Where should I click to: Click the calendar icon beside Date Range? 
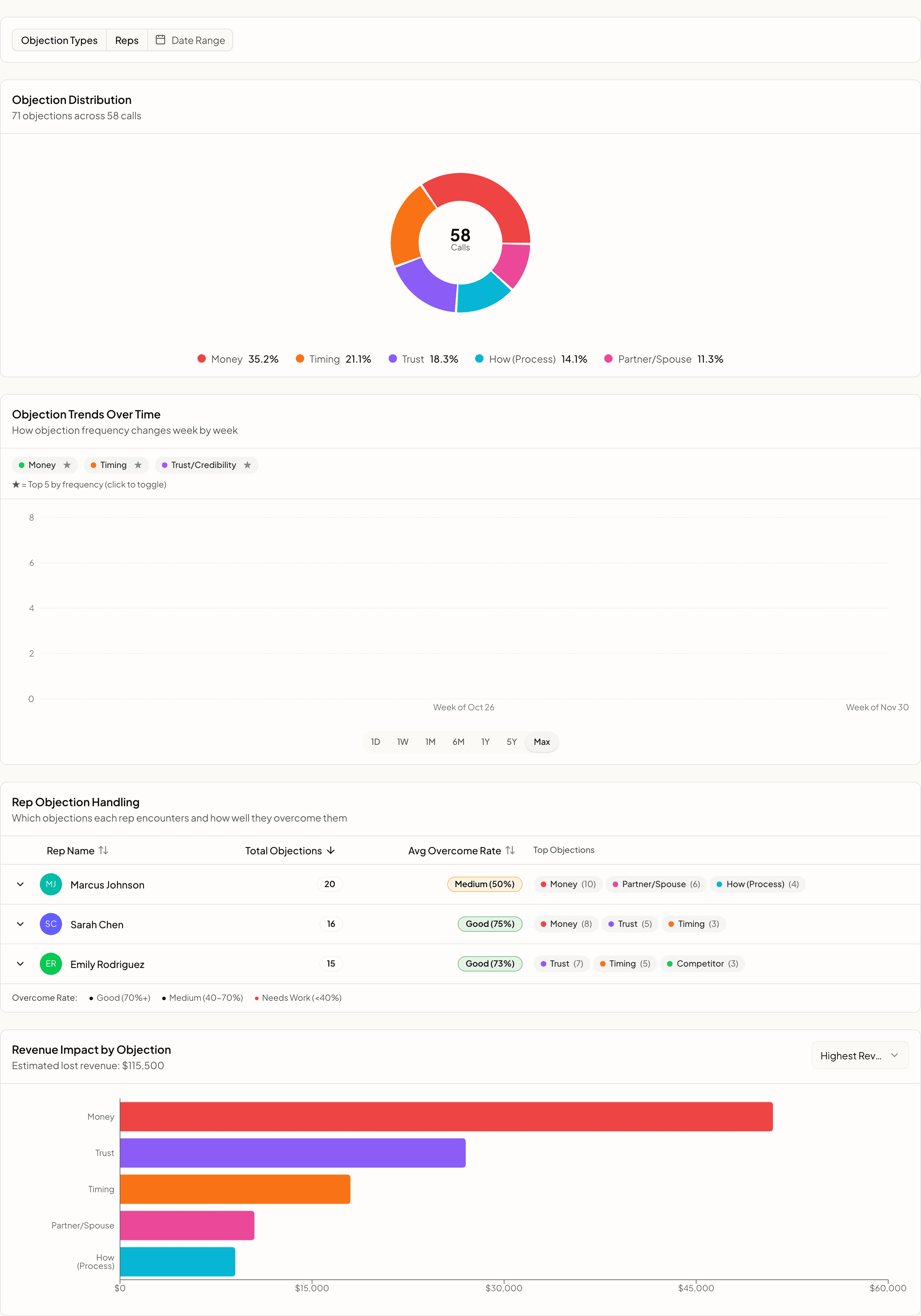point(160,39)
